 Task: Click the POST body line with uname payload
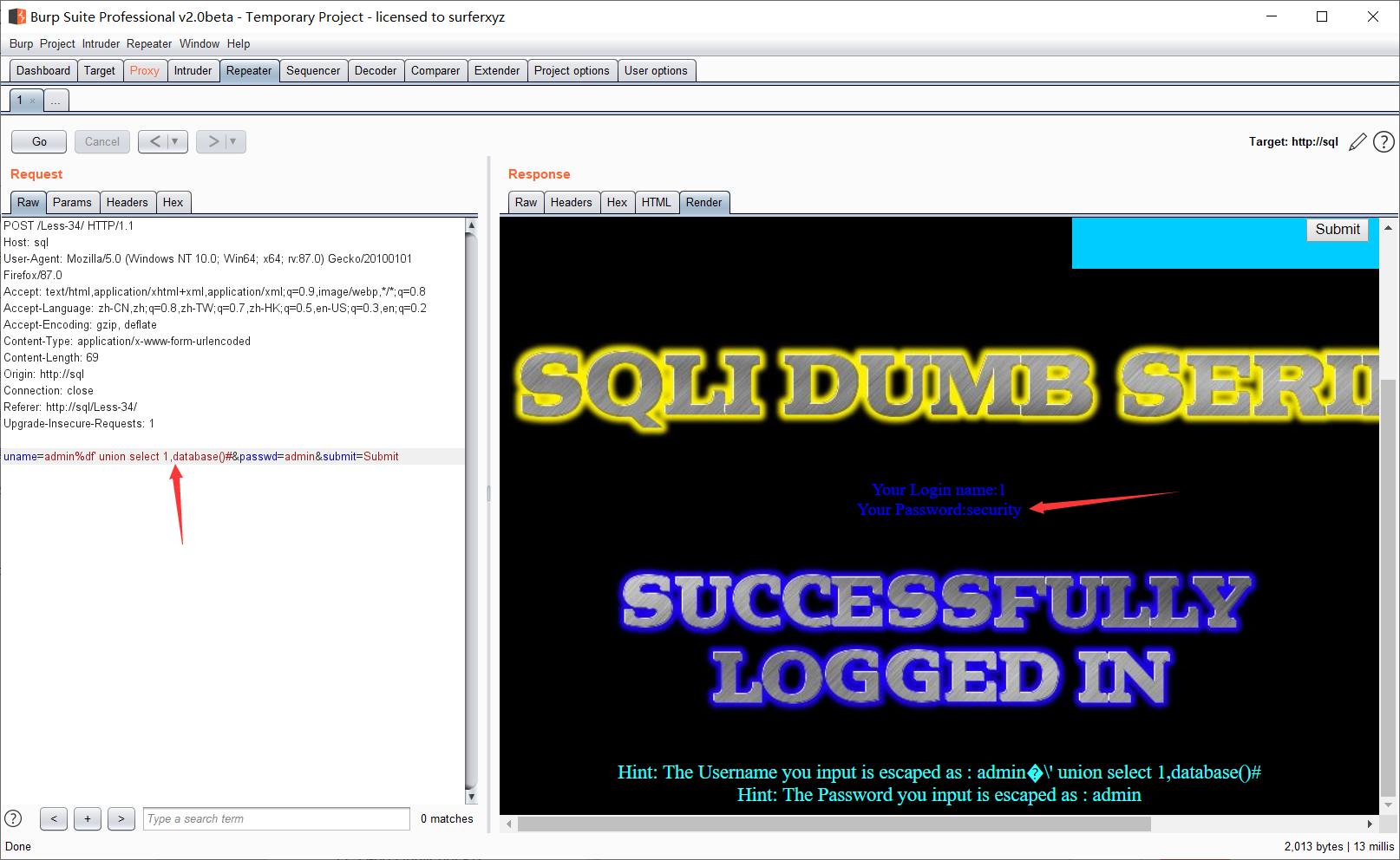(x=232, y=456)
